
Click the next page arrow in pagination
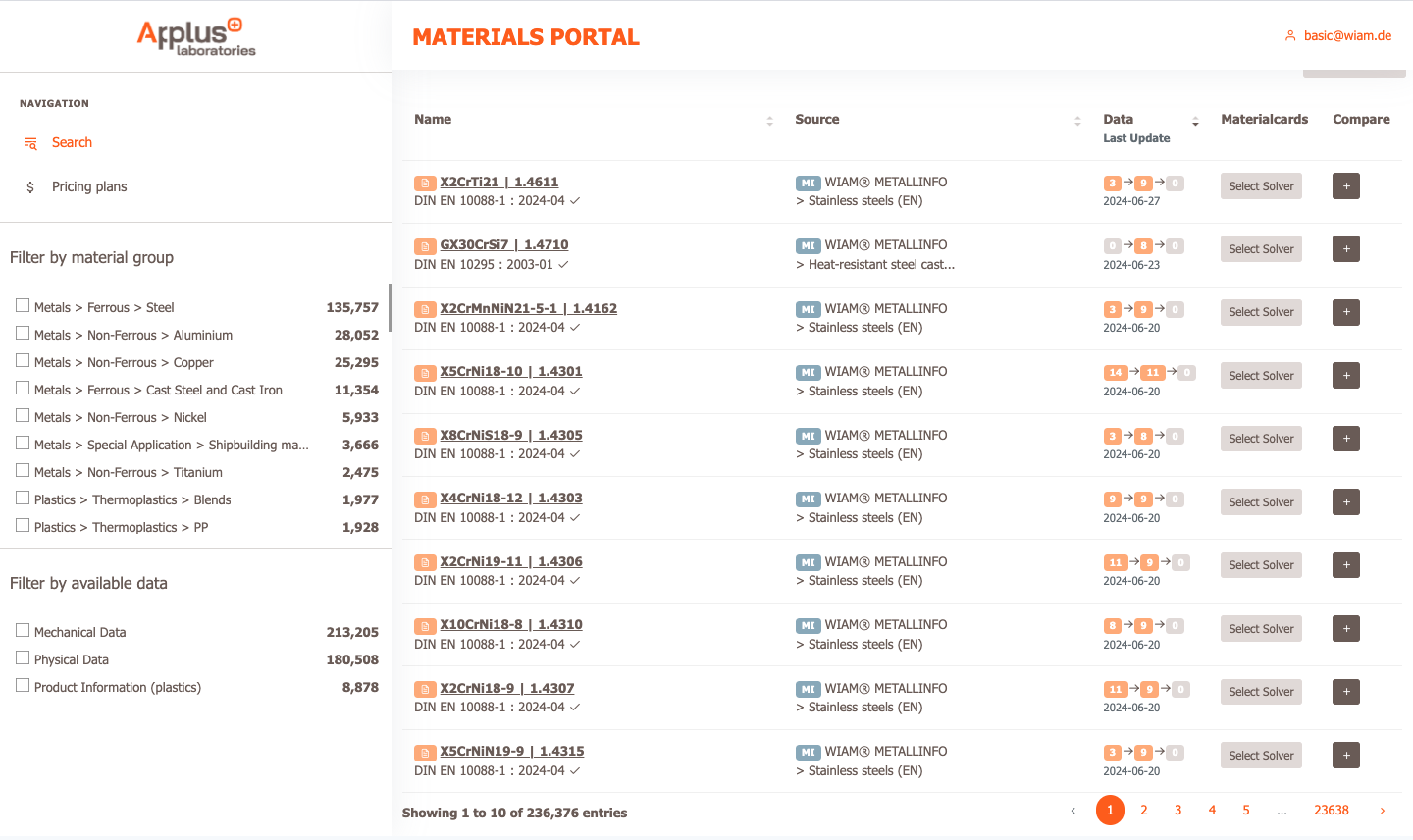click(x=1382, y=811)
